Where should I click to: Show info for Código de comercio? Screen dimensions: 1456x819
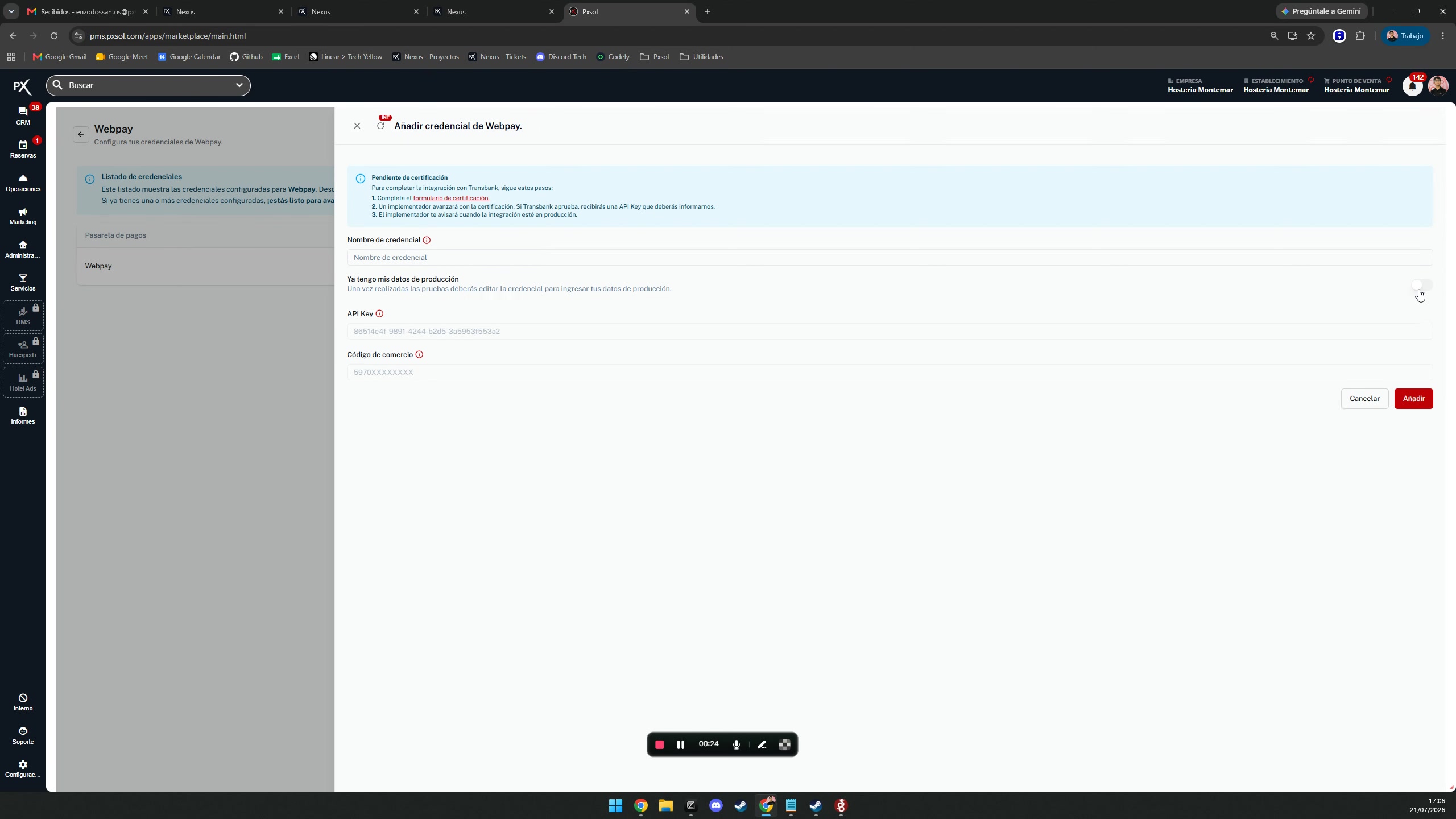click(419, 354)
